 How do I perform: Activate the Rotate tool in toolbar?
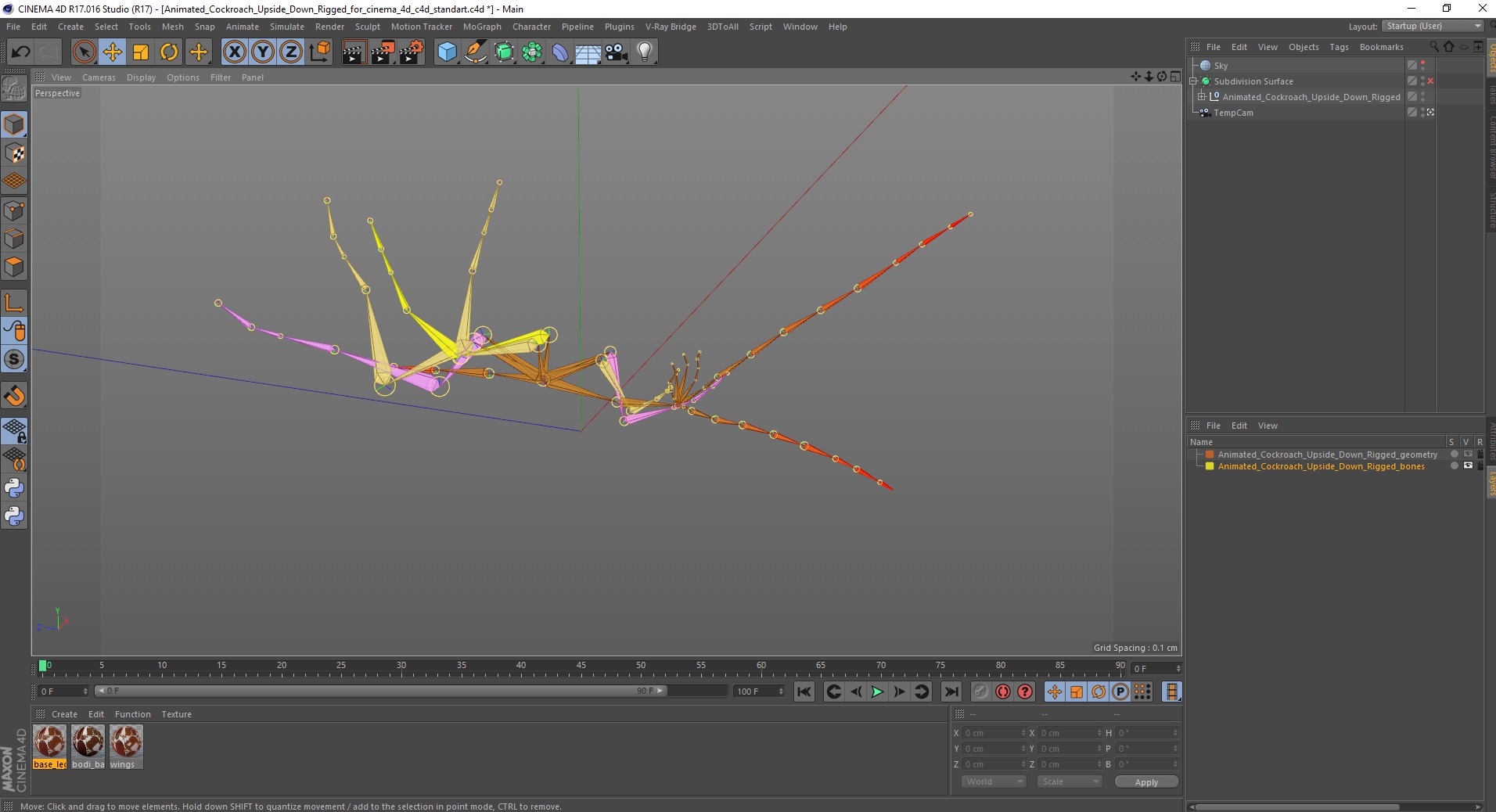169,52
